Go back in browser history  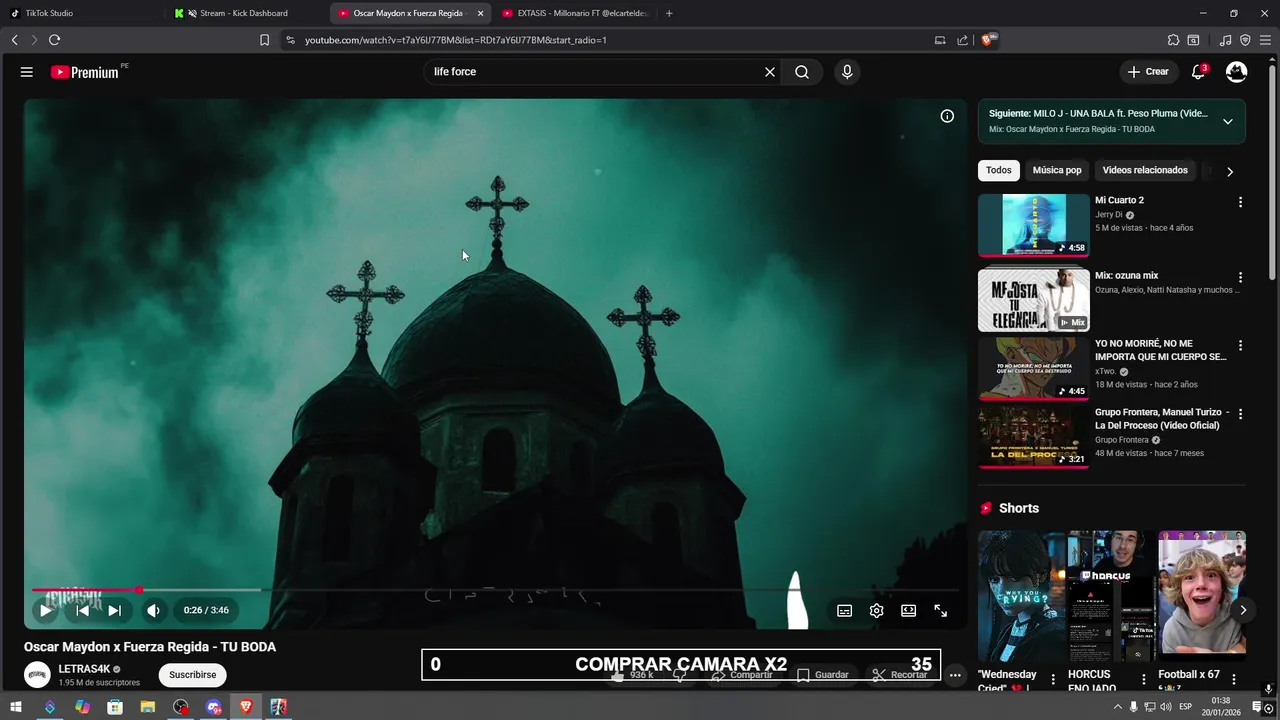point(14,40)
